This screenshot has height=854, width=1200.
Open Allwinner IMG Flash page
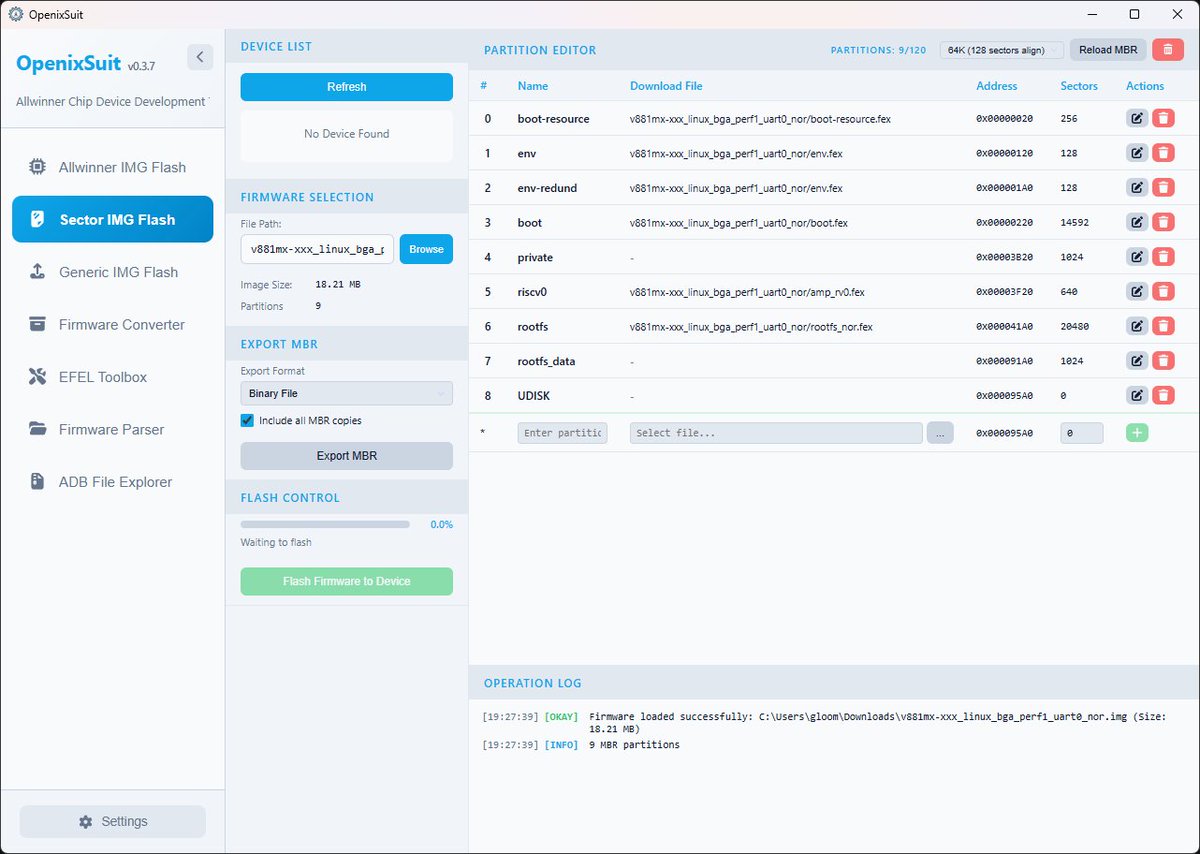point(112,167)
